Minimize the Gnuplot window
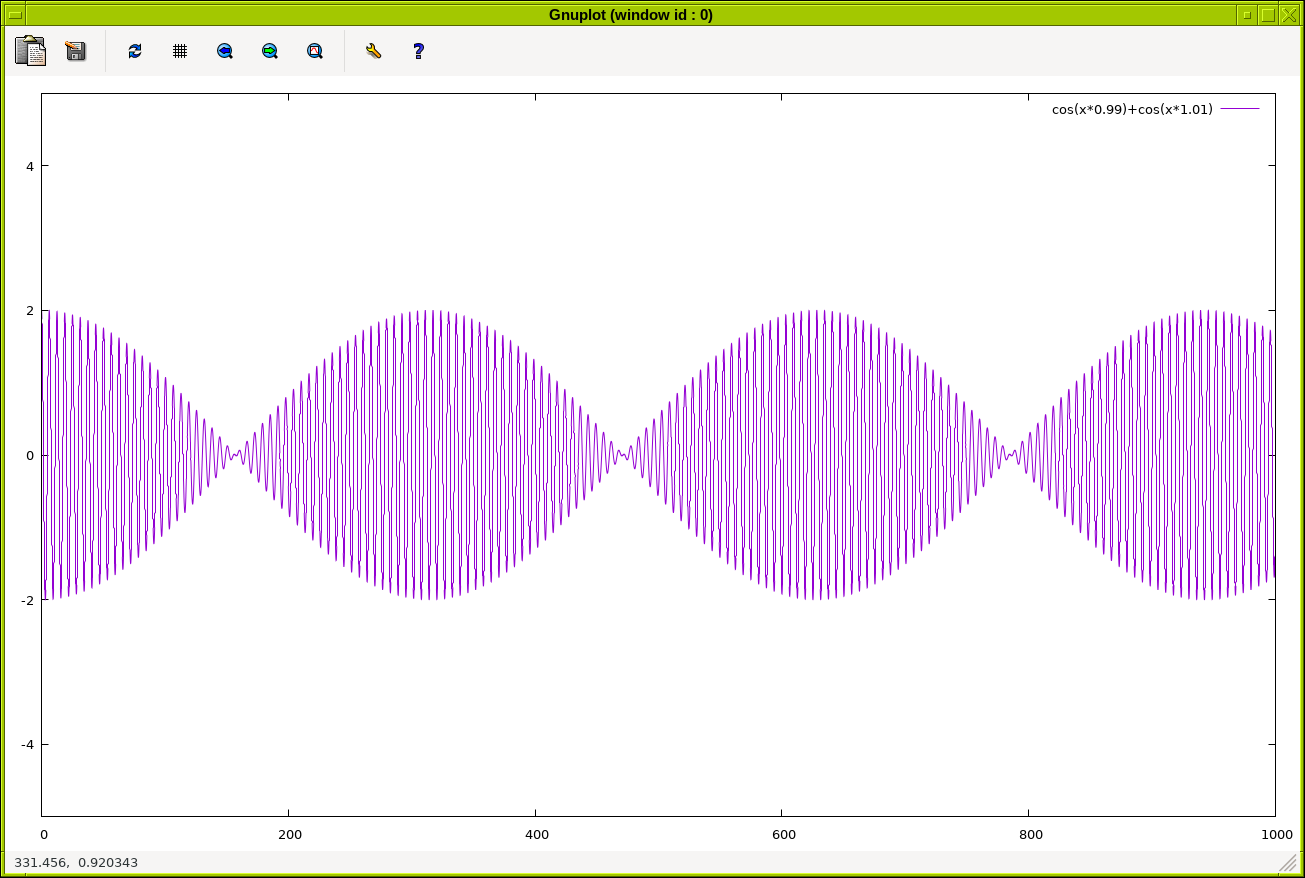Screen dimensions: 1305x878 pos(1246,15)
